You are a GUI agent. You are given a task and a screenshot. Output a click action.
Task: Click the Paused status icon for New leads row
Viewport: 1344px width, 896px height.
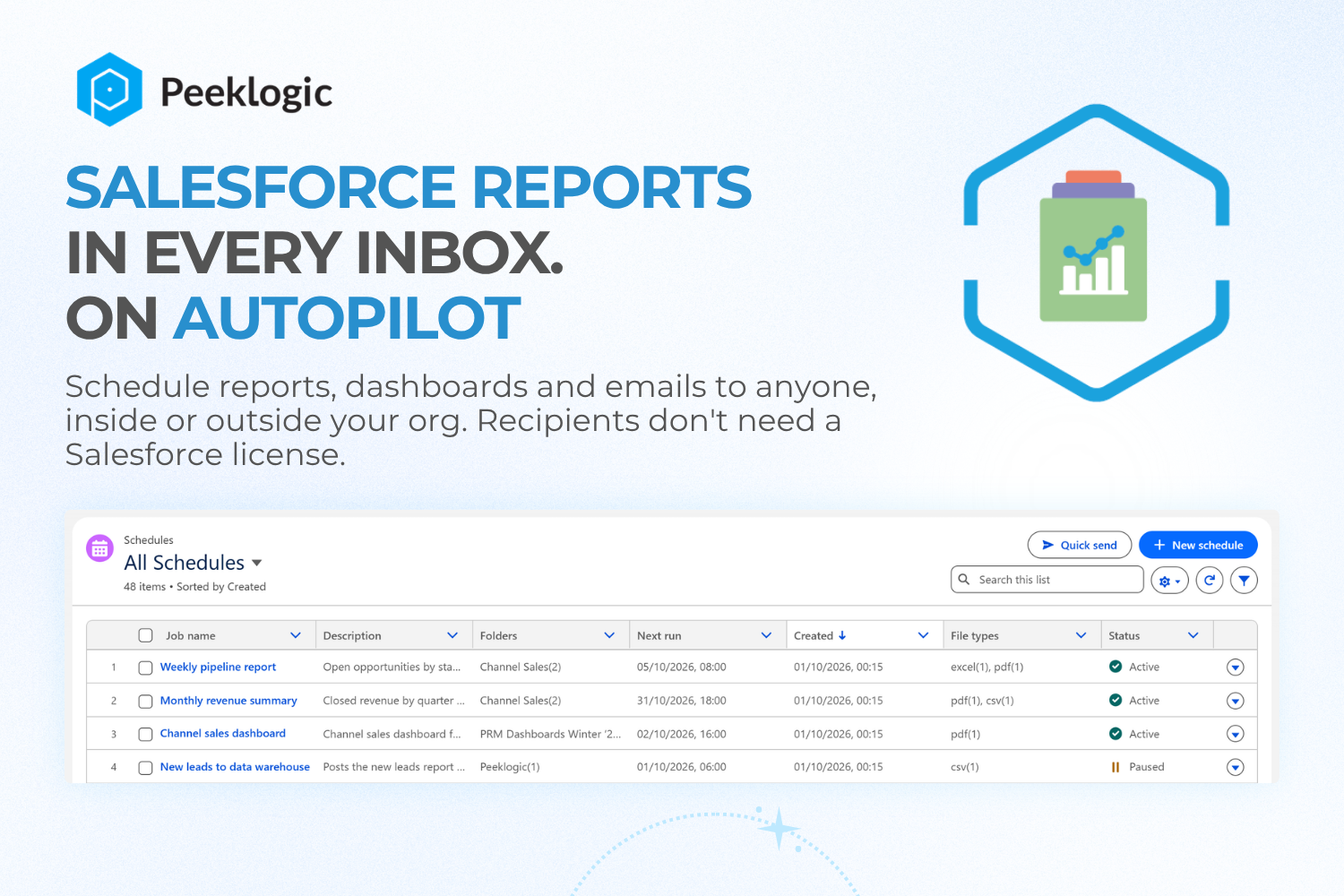(x=1116, y=767)
